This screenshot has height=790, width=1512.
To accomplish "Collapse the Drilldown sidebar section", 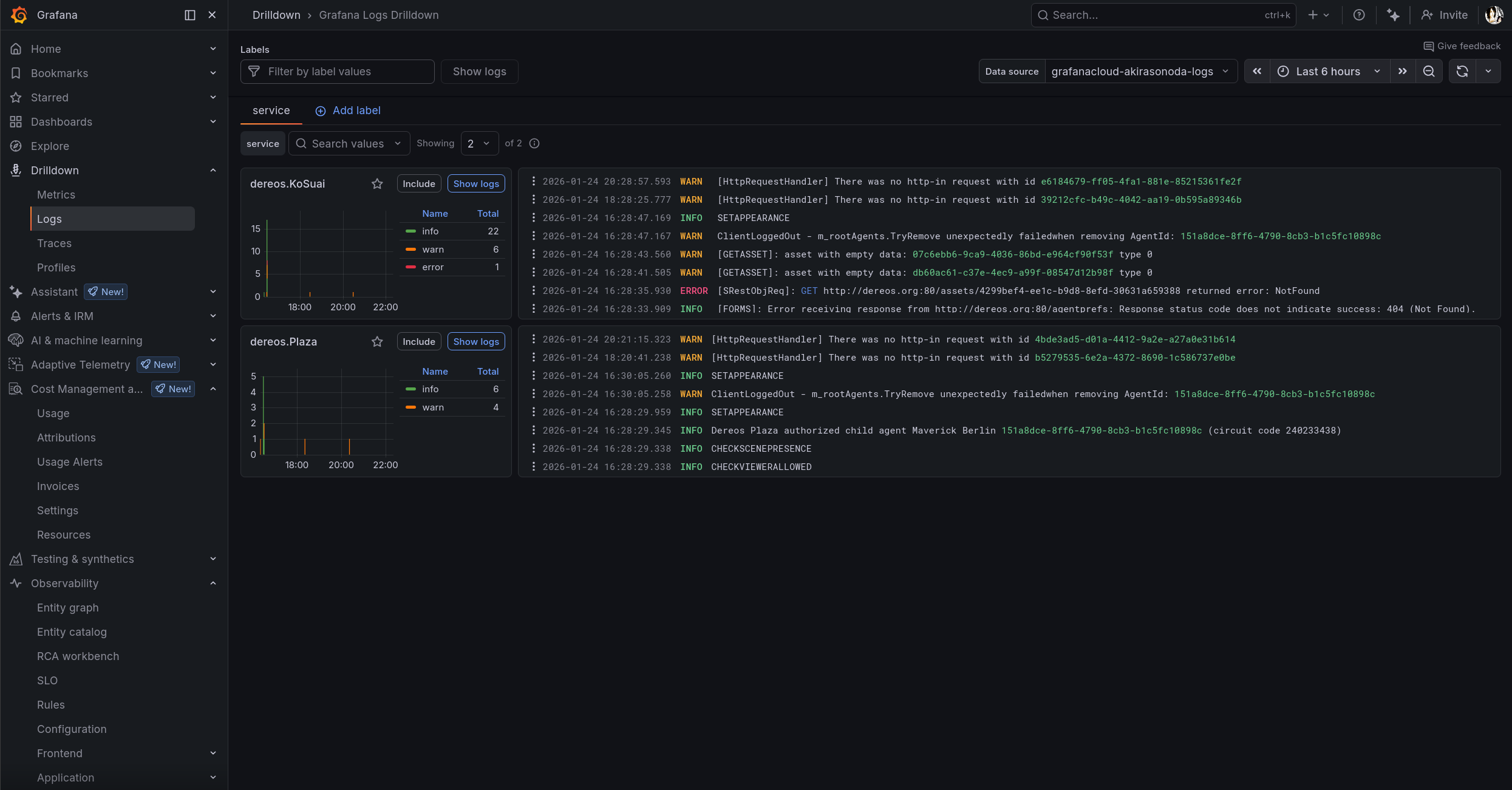I will (213, 171).
